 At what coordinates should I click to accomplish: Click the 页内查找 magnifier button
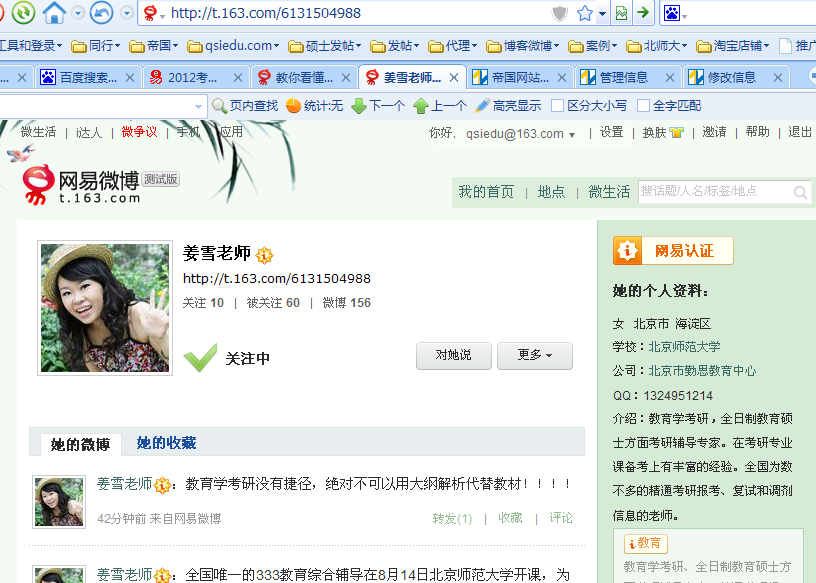click(246, 106)
